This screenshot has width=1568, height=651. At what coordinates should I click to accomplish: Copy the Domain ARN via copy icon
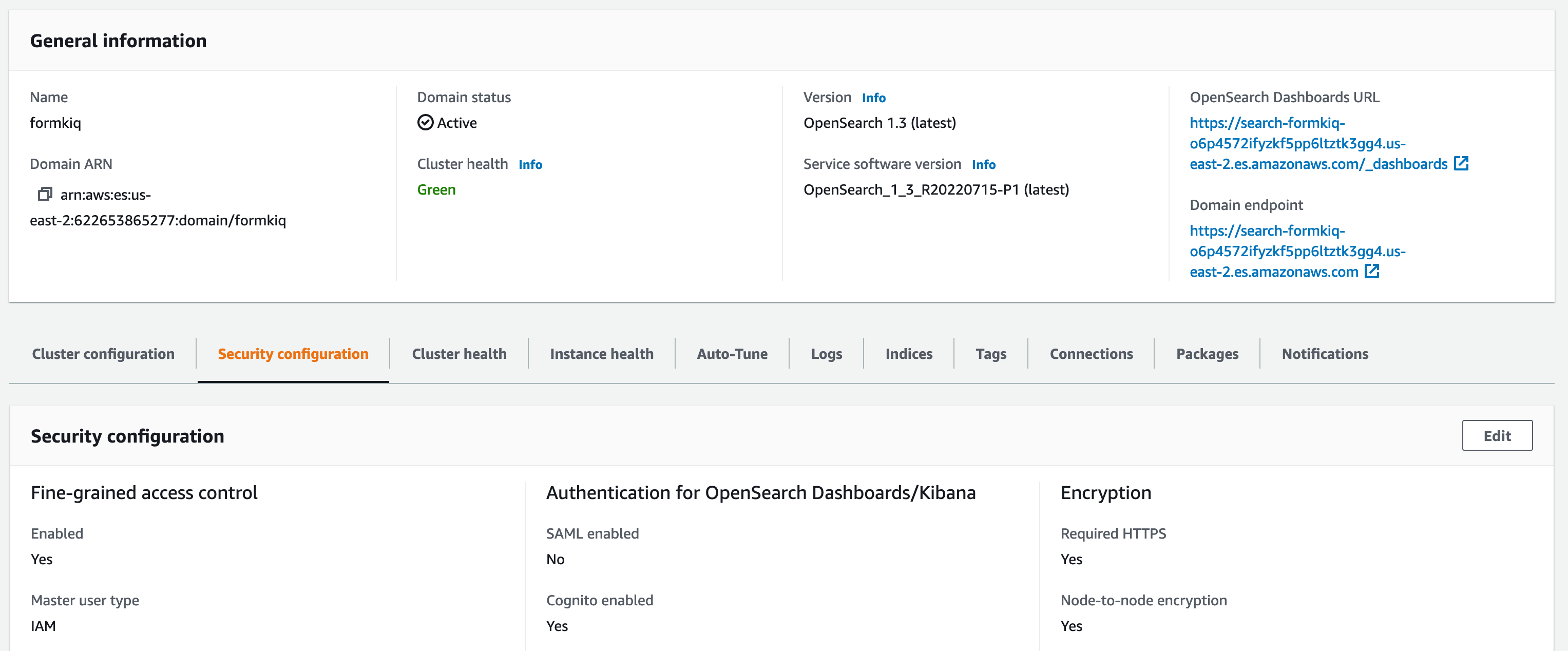tap(45, 195)
